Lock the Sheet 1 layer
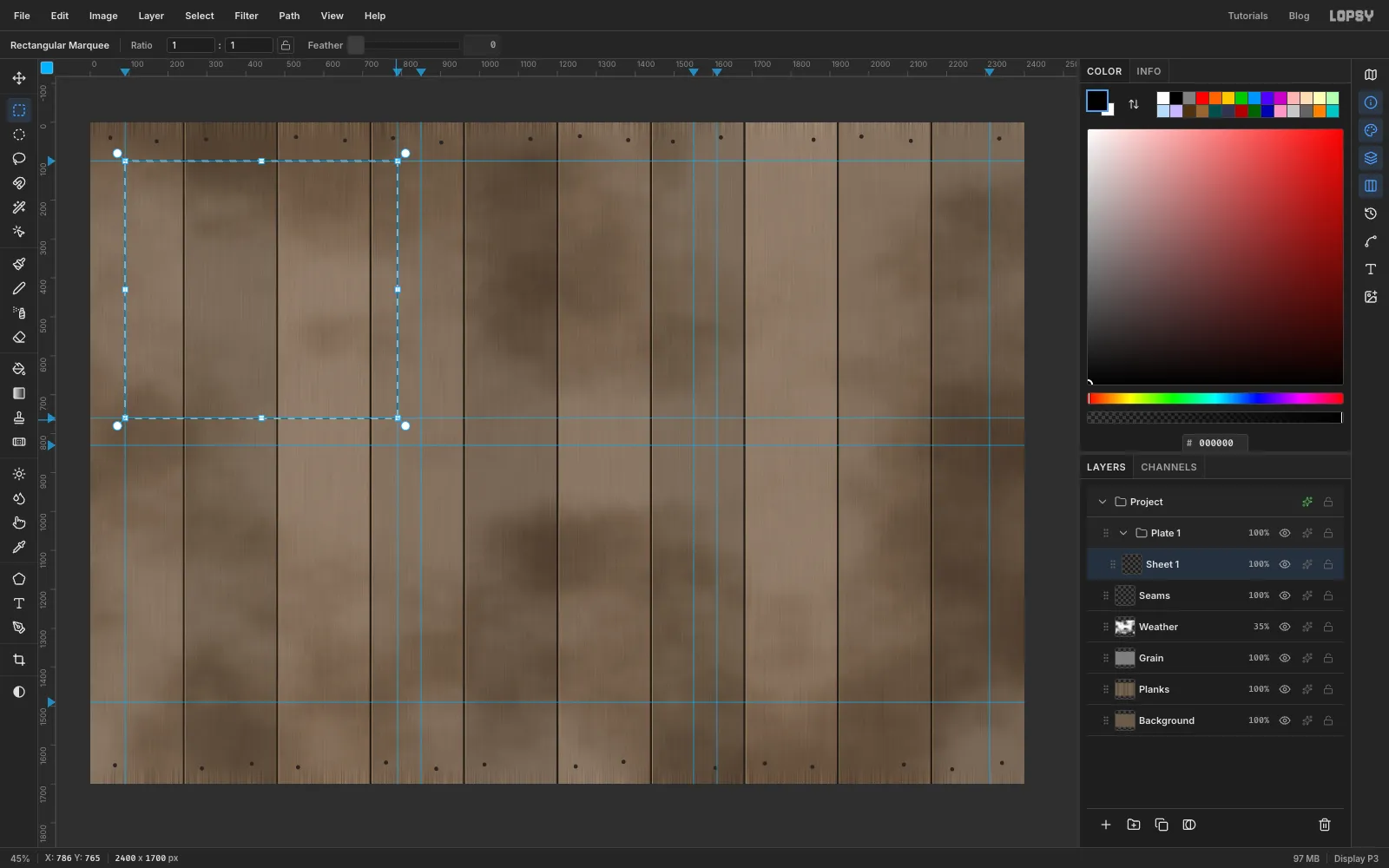 click(x=1328, y=564)
